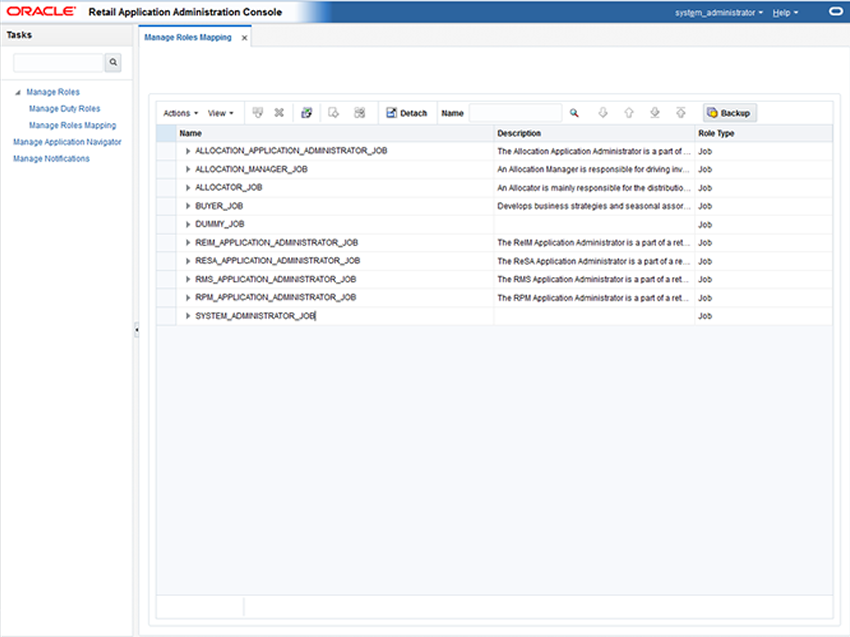Expand the REIM_APPLICATION_ADMINISTRATOR_JOB row

pos(188,242)
